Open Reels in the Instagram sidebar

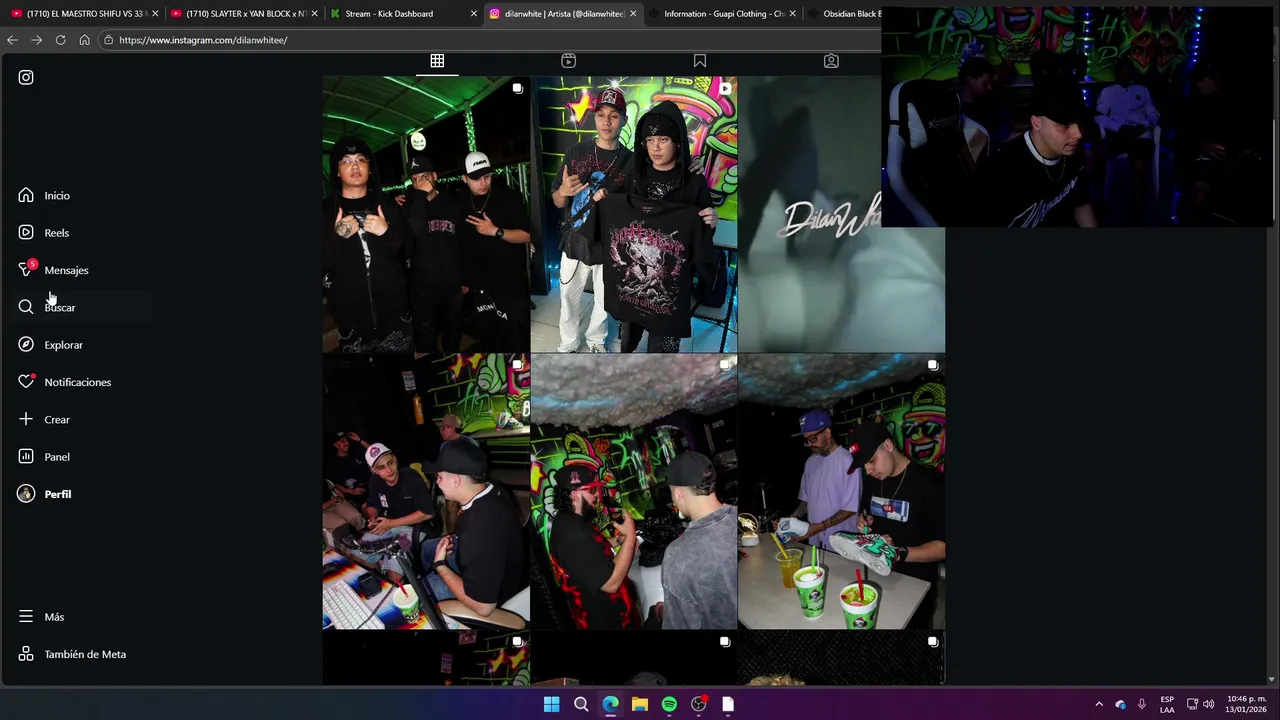click(44, 233)
